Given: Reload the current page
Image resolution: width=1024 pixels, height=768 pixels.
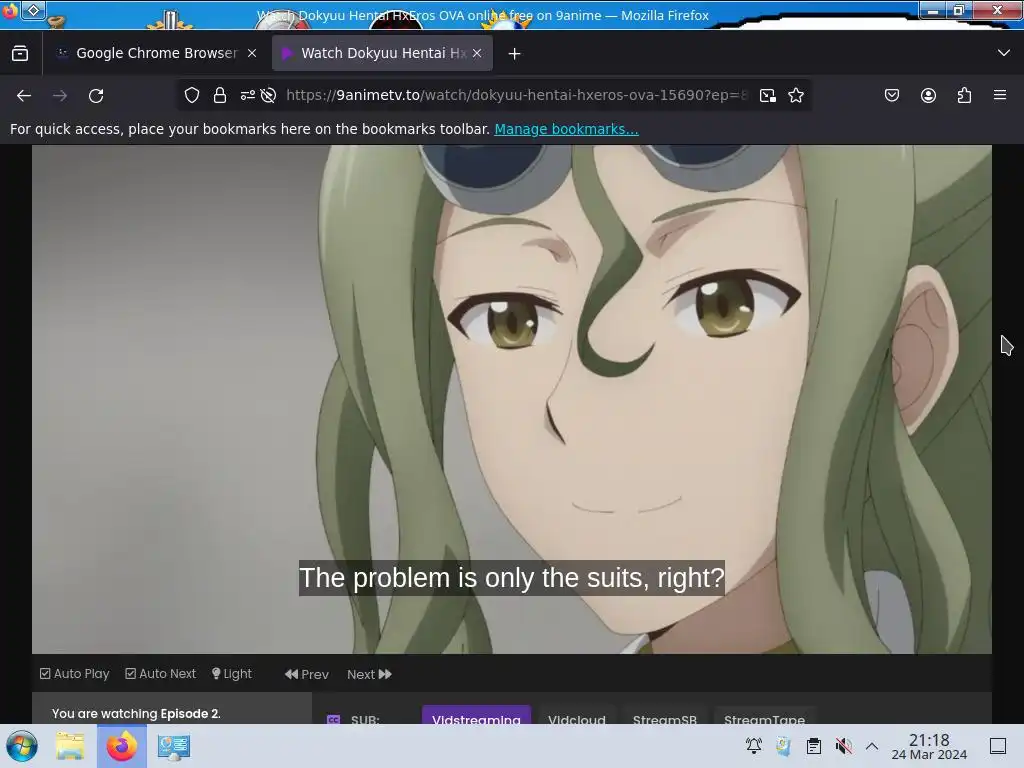Looking at the screenshot, I should [96, 96].
